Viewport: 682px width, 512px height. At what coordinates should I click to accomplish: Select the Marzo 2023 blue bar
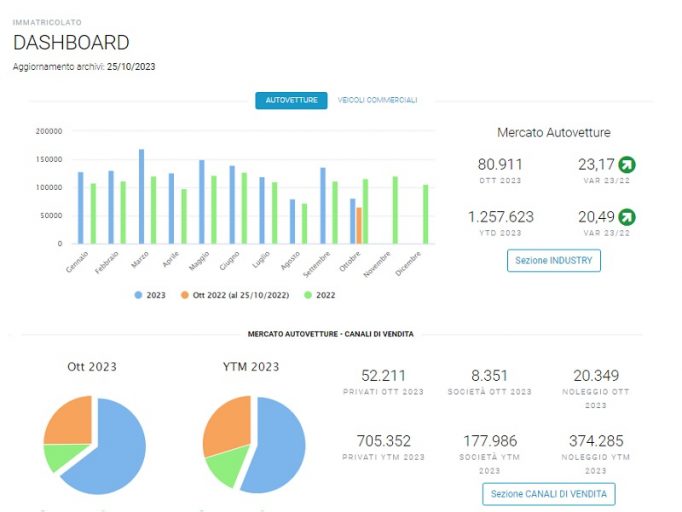(x=141, y=196)
